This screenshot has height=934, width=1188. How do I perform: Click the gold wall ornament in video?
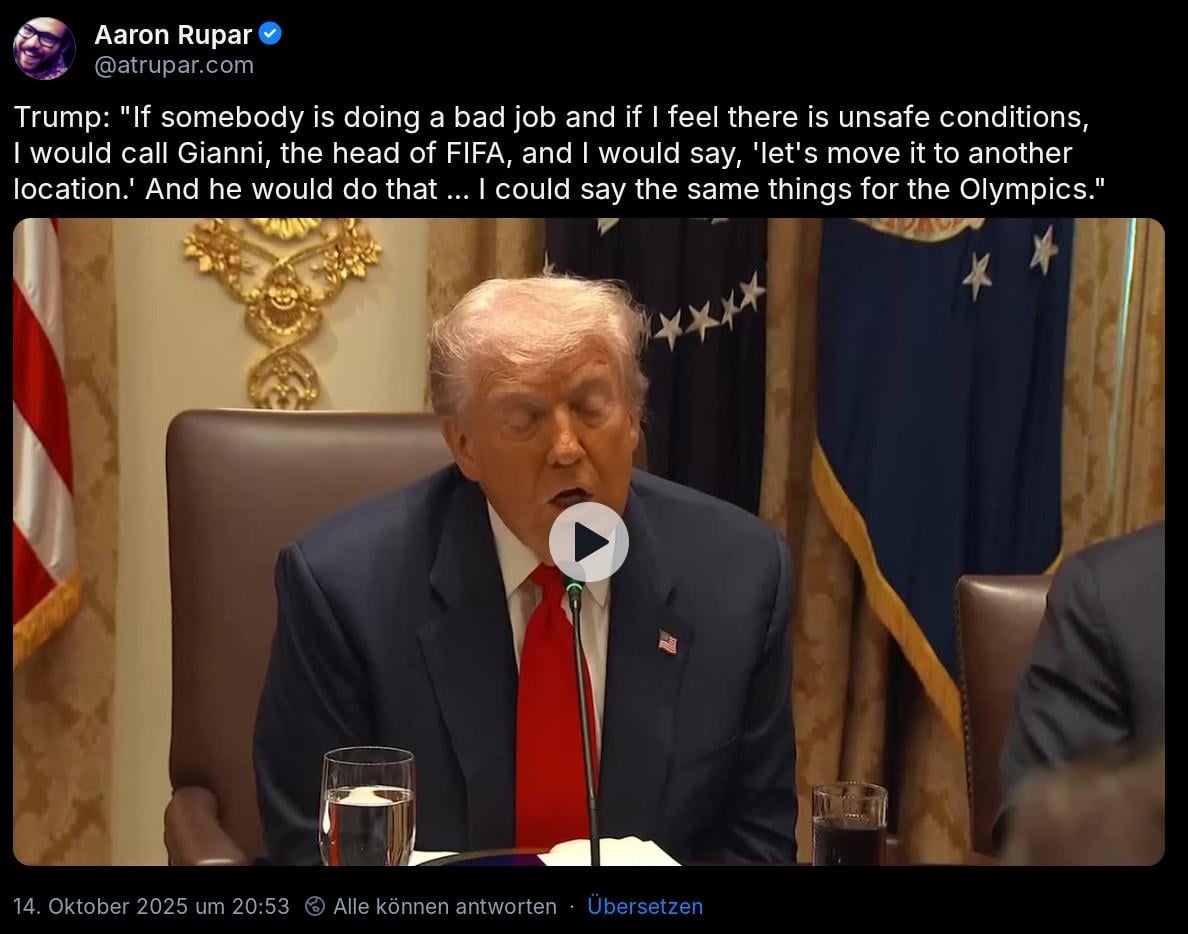point(283,312)
